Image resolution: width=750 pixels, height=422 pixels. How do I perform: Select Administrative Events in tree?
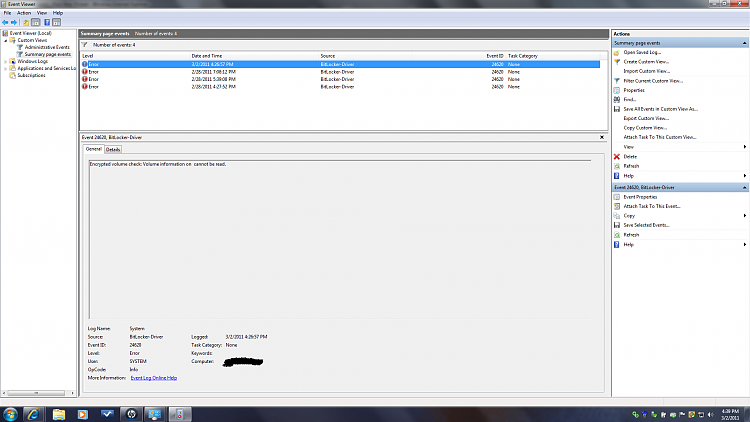[47, 47]
